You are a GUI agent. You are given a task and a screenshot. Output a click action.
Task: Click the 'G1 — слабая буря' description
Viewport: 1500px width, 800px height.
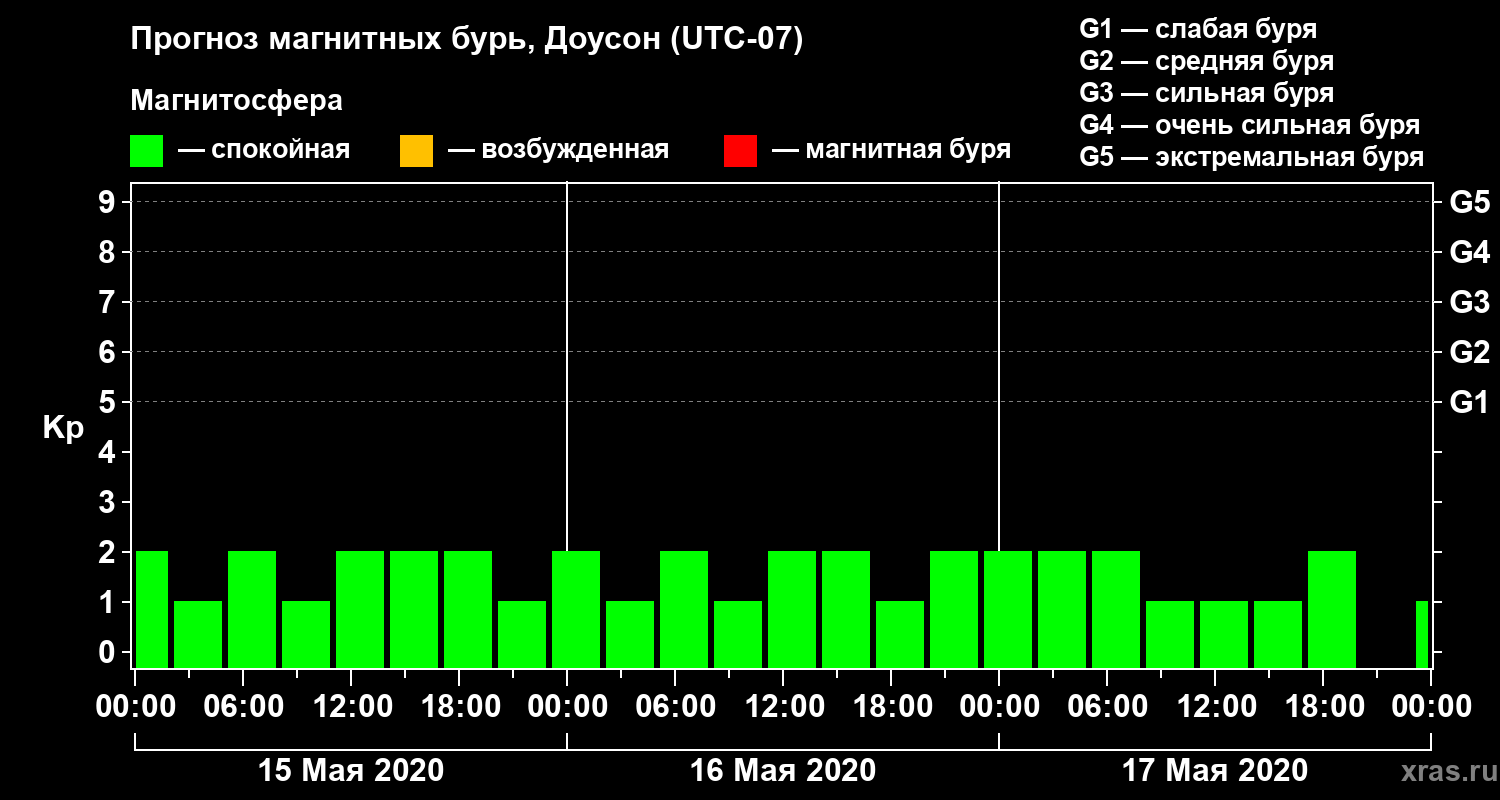pyautogui.click(x=1198, y=28)
